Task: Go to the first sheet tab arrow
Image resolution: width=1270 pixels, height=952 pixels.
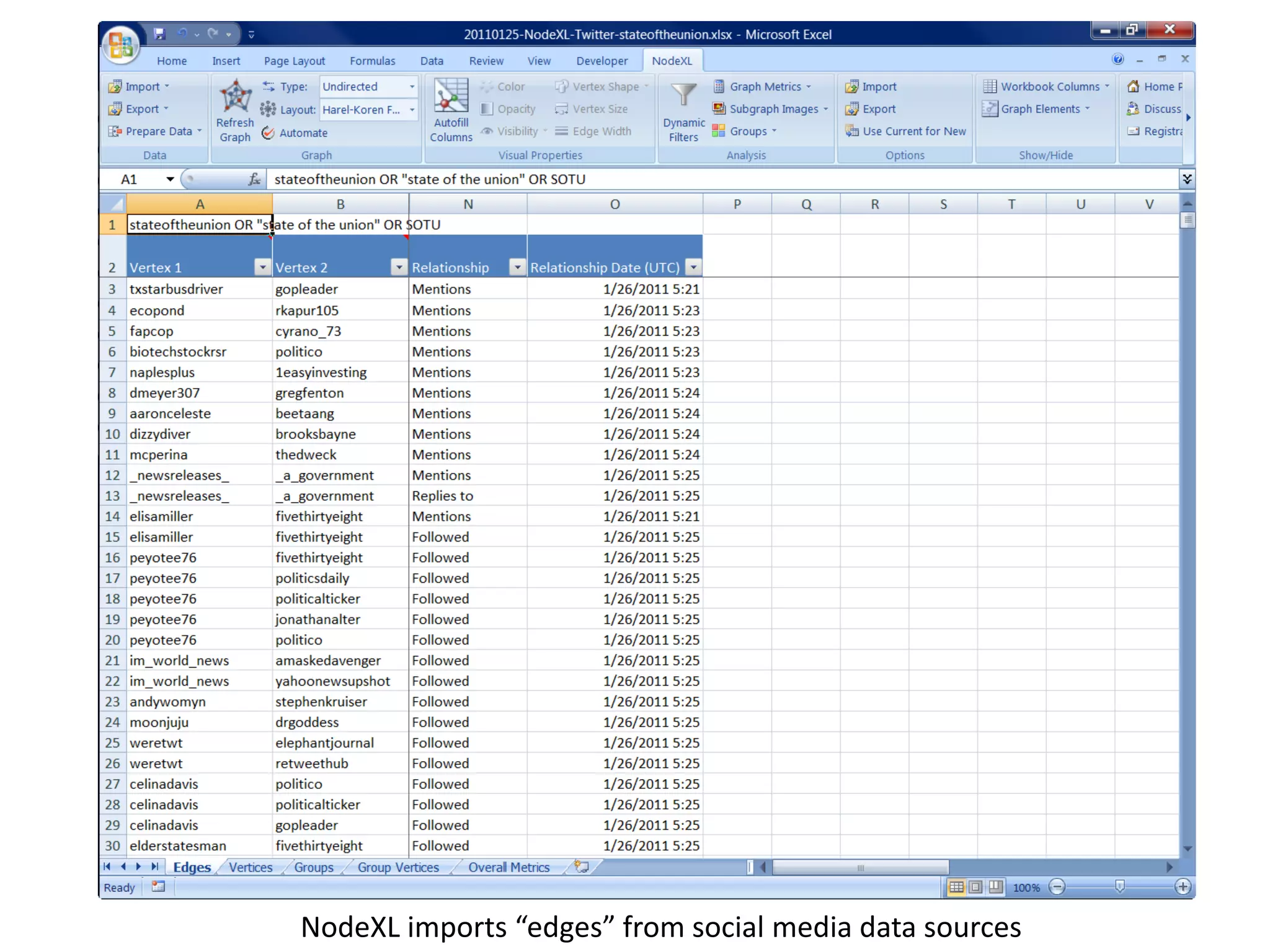Action: pyautogui.click(x=107, y=866)
